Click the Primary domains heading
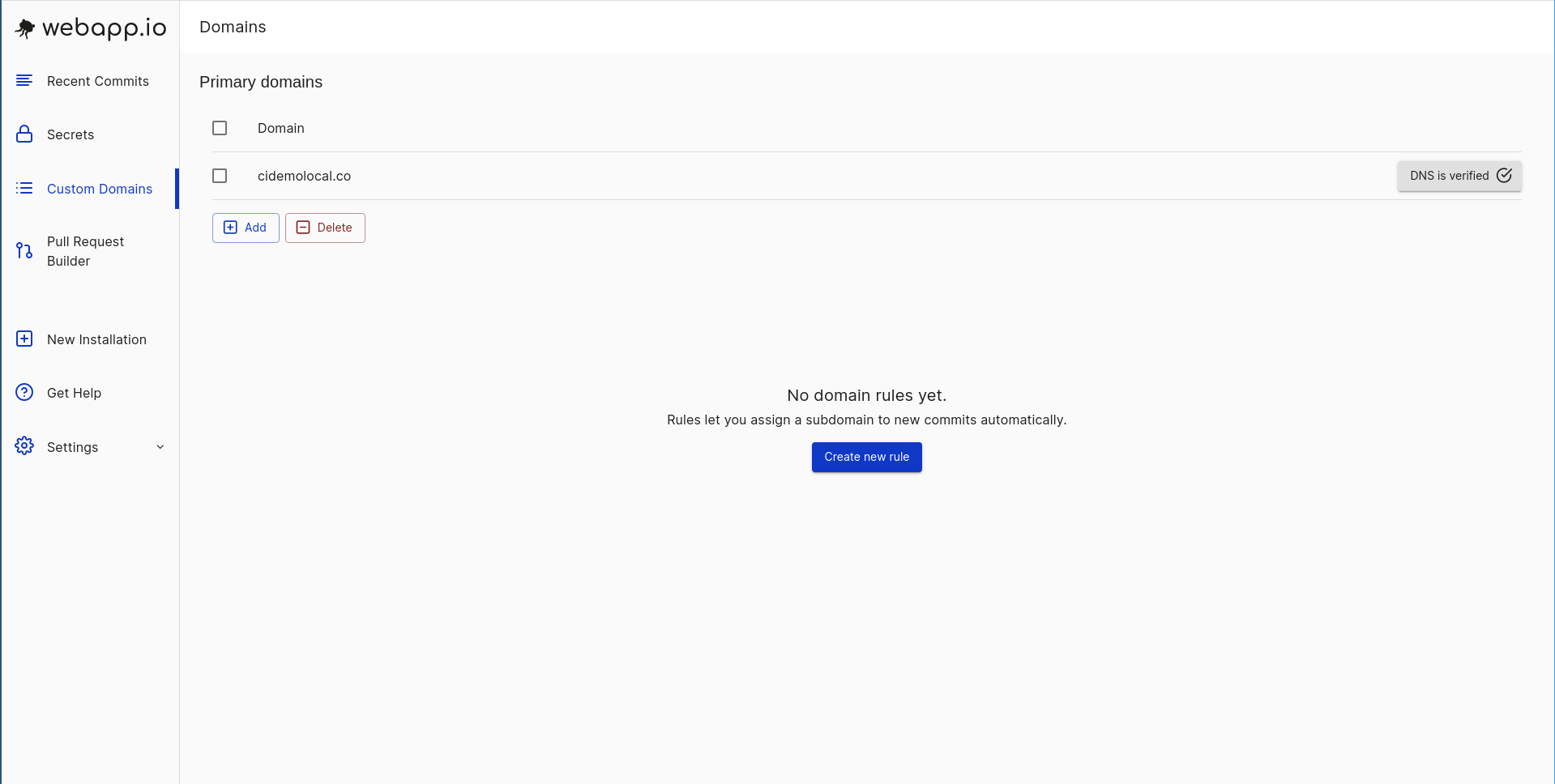This screenshot has width=1555, height=784. pyautogui.click(x=261, y=82)
